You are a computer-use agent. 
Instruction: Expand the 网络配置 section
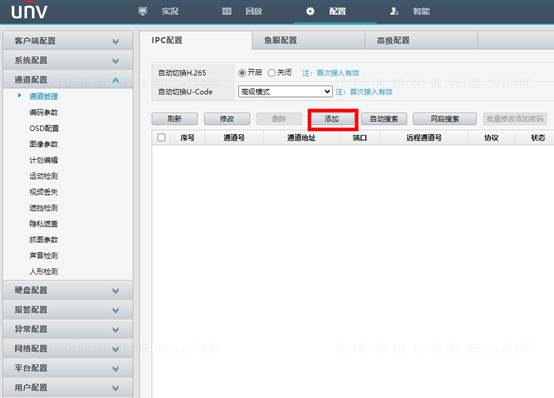tap(67, 349)
